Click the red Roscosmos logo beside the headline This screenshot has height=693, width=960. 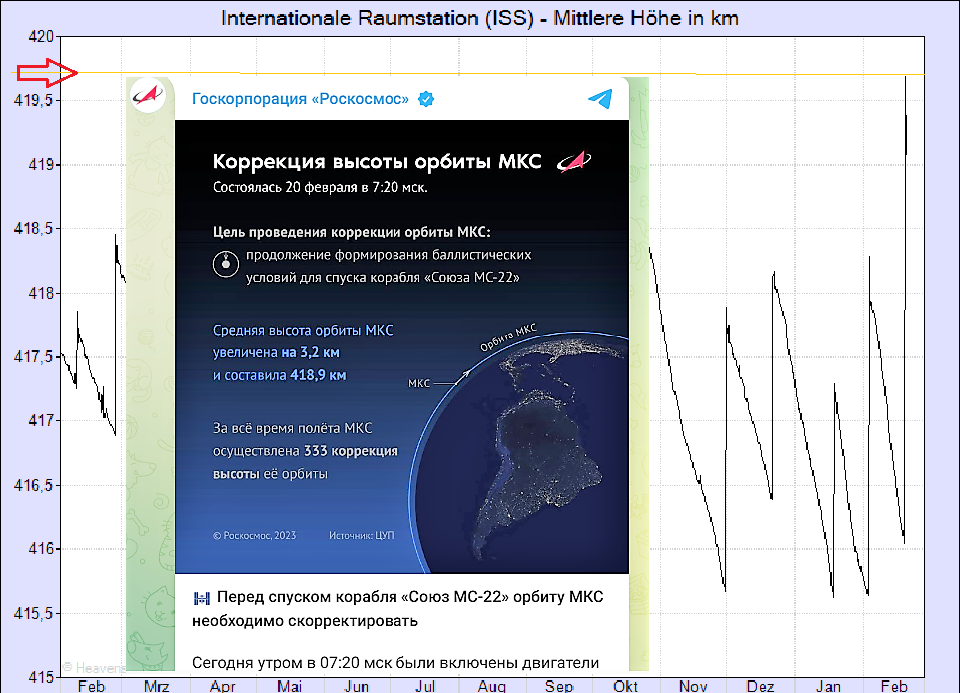(573, 161)
